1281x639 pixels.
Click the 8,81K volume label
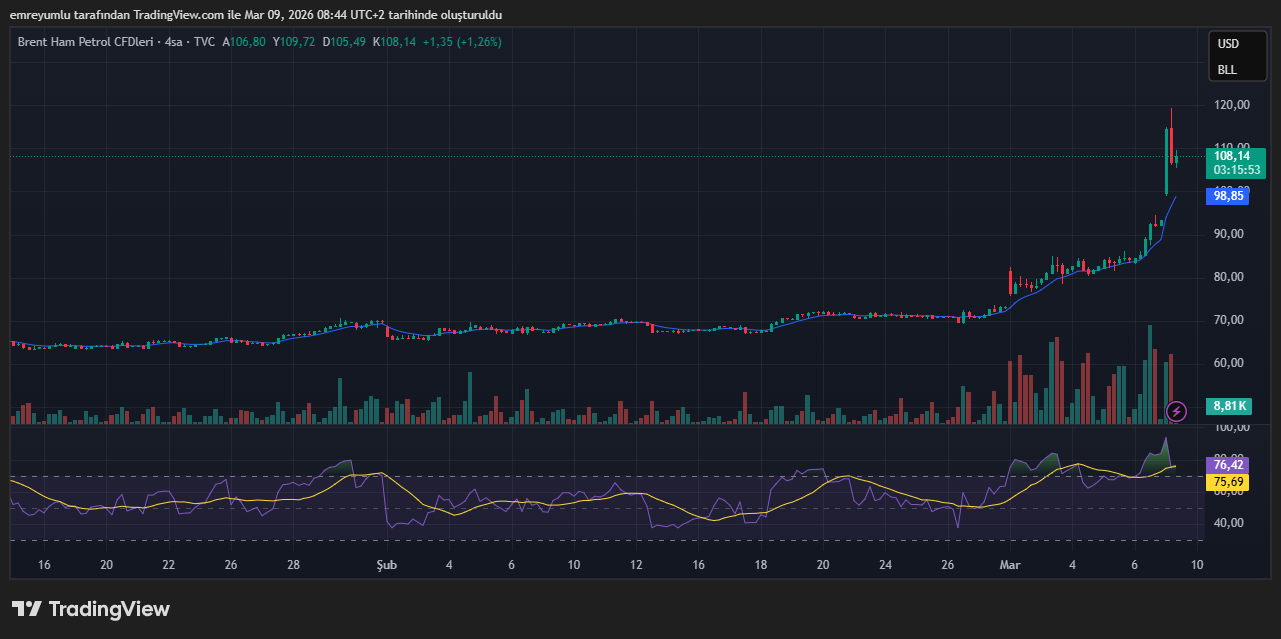[1229, 406]
